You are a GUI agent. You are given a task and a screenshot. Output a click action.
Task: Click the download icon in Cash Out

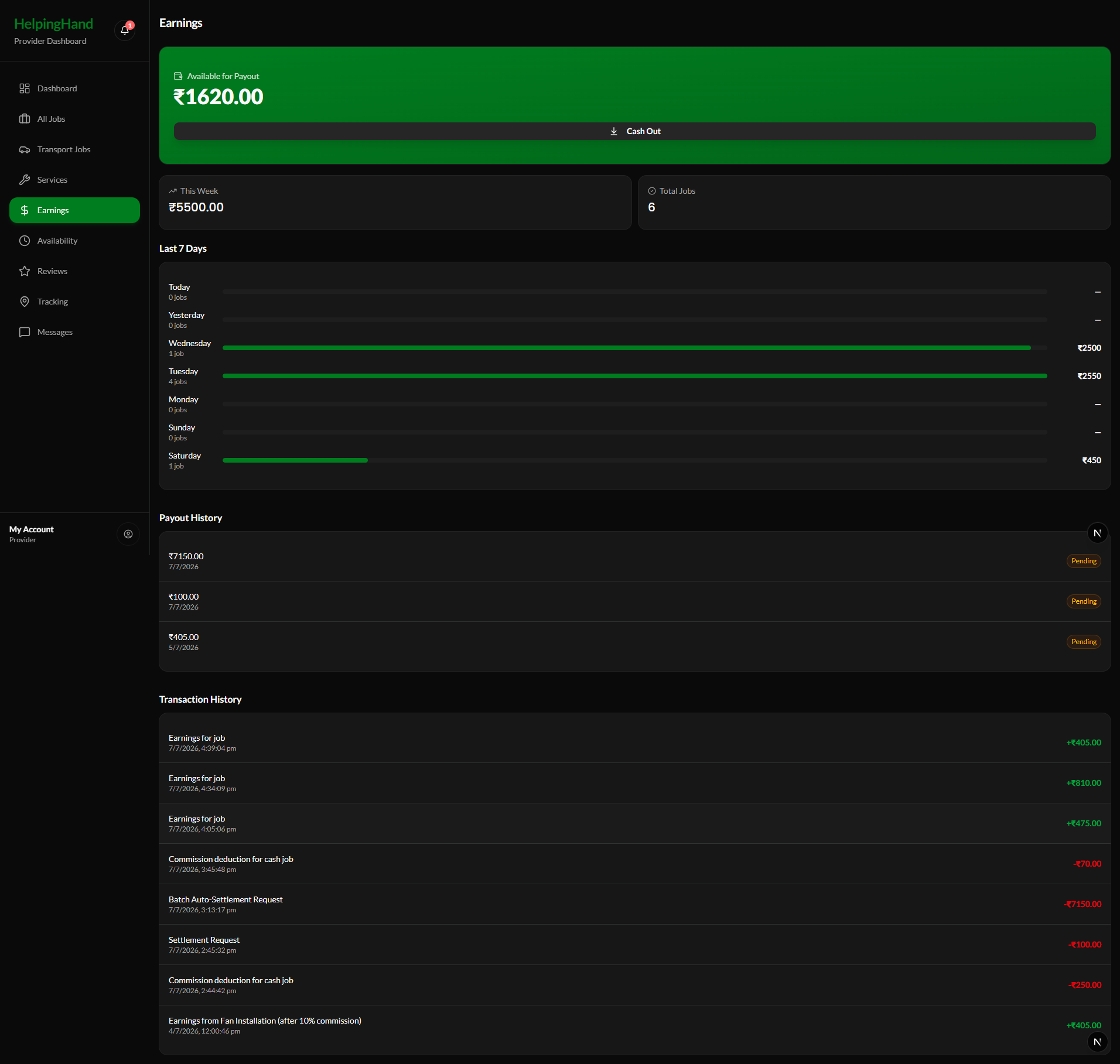coord(614,131)
